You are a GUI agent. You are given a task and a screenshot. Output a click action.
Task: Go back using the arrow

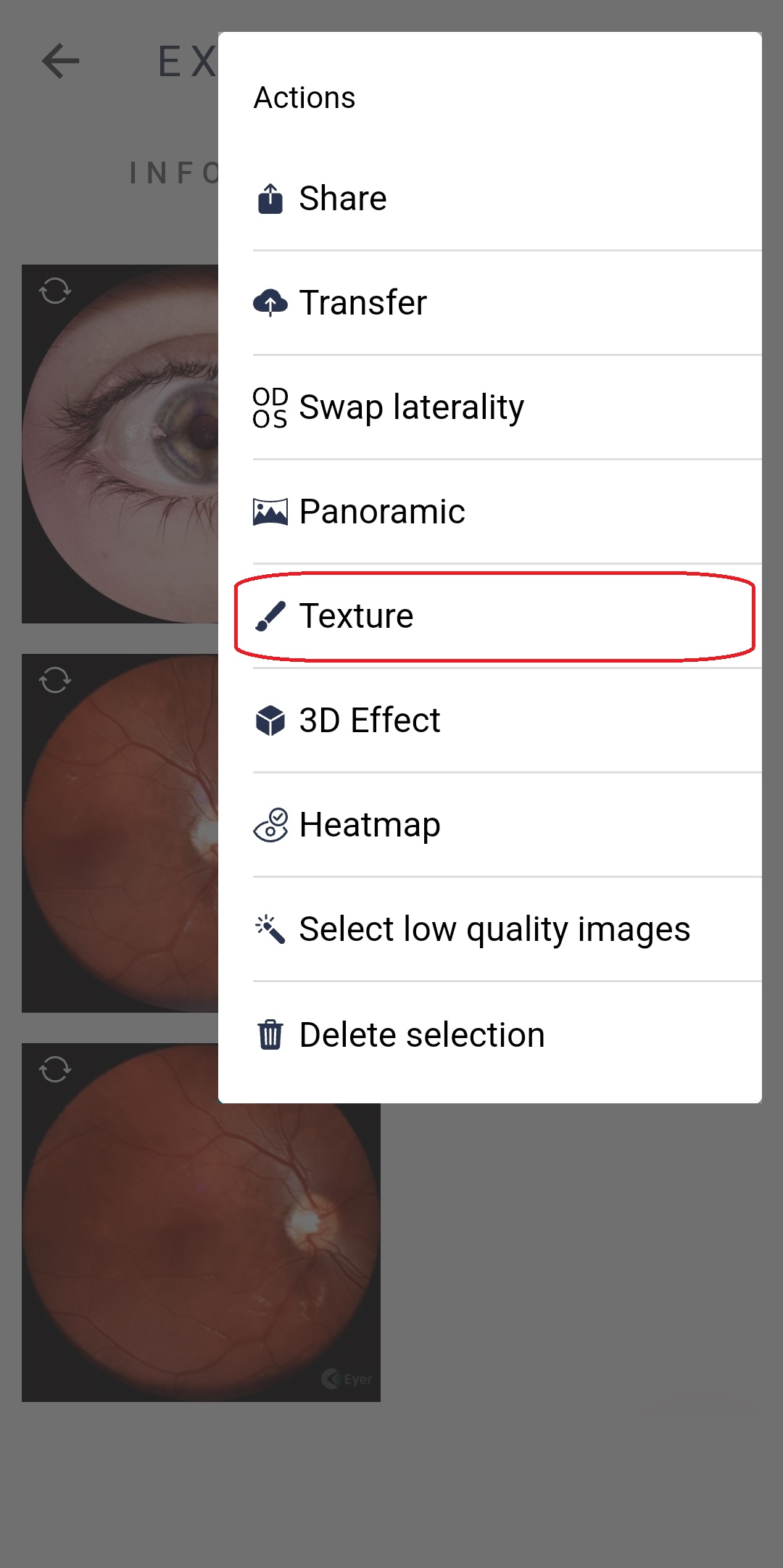(x=61, y=61)
